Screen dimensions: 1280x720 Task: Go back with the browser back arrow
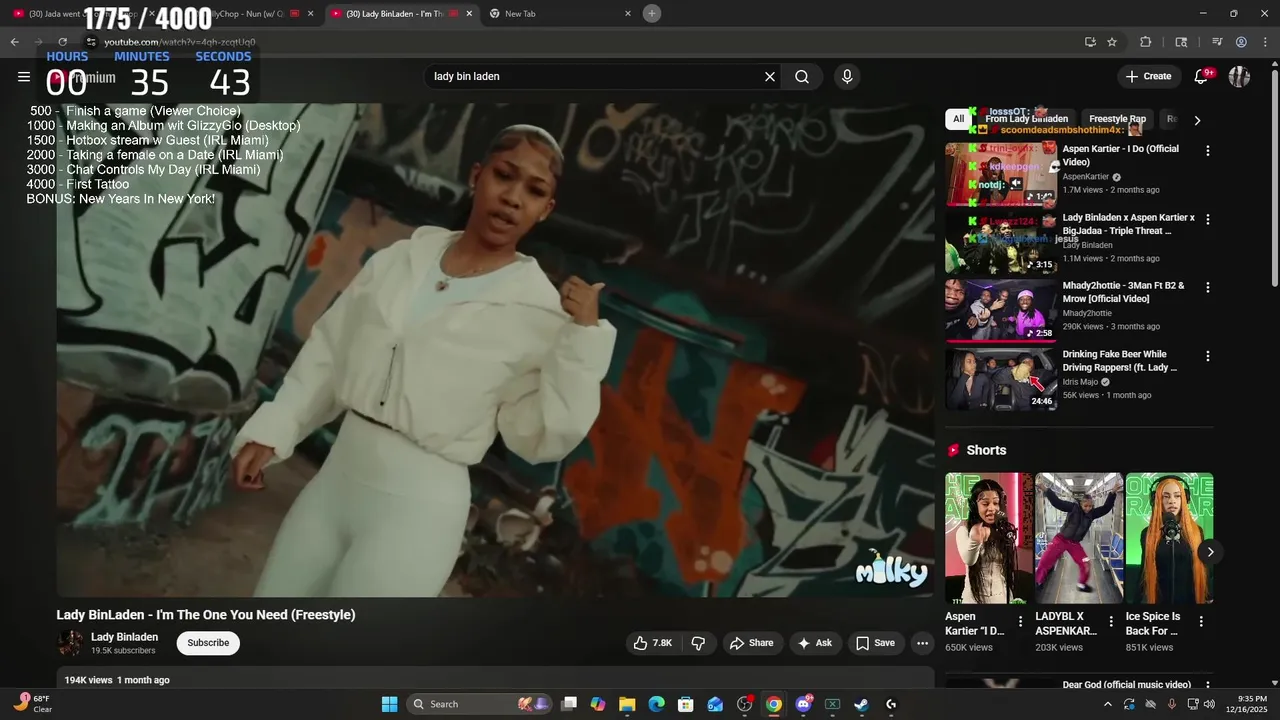coord(15,42)
